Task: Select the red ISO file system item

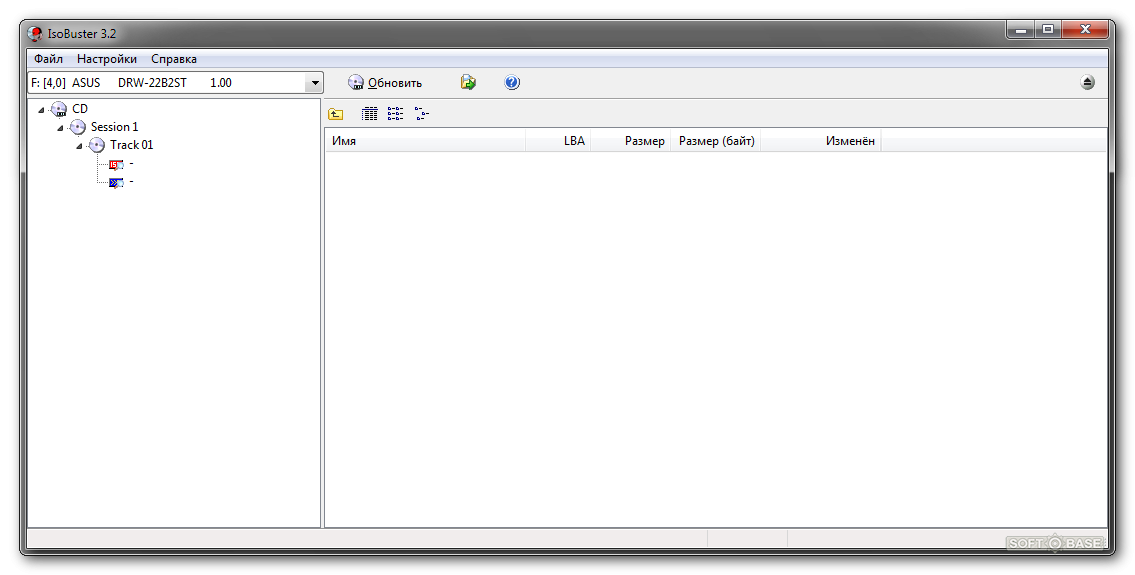Action: 116,164
